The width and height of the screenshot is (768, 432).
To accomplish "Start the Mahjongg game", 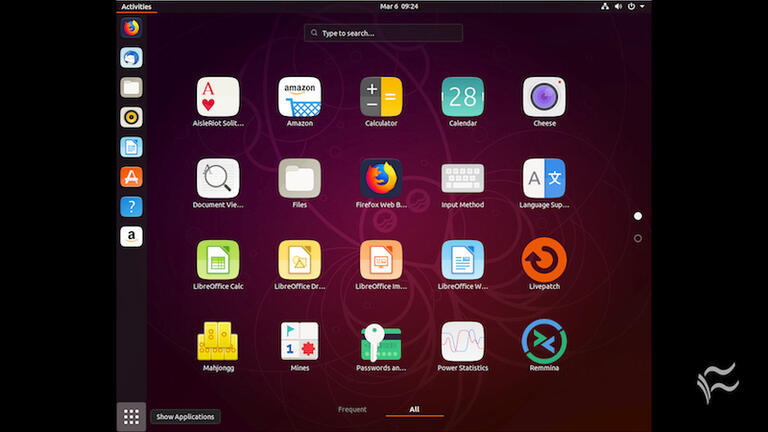I will pos(218,341).
